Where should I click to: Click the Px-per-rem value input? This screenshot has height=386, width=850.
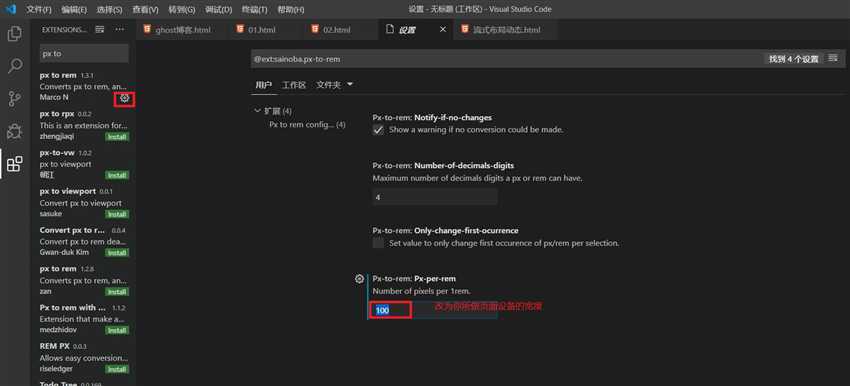coord(435,311)
